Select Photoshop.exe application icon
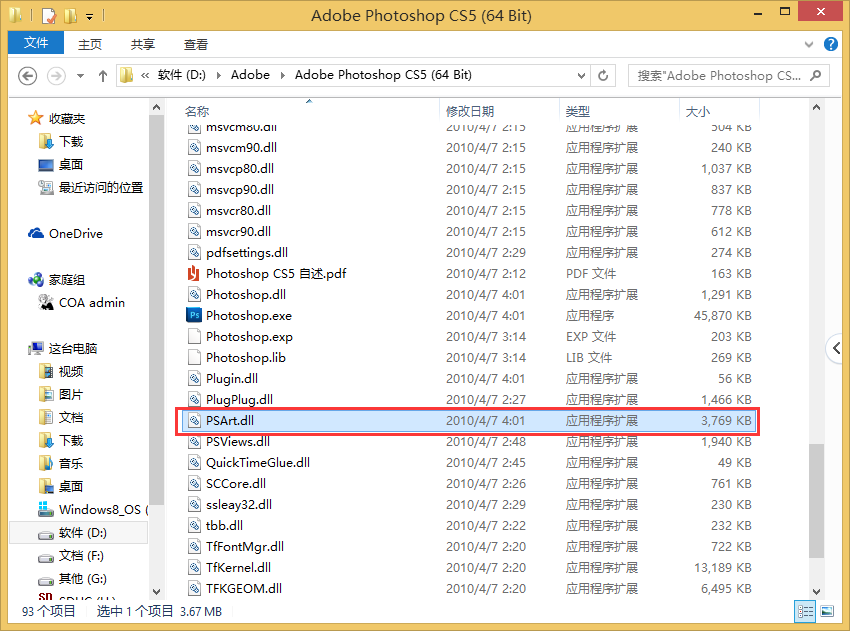The image size is (850, 631). tap(194, 316)
